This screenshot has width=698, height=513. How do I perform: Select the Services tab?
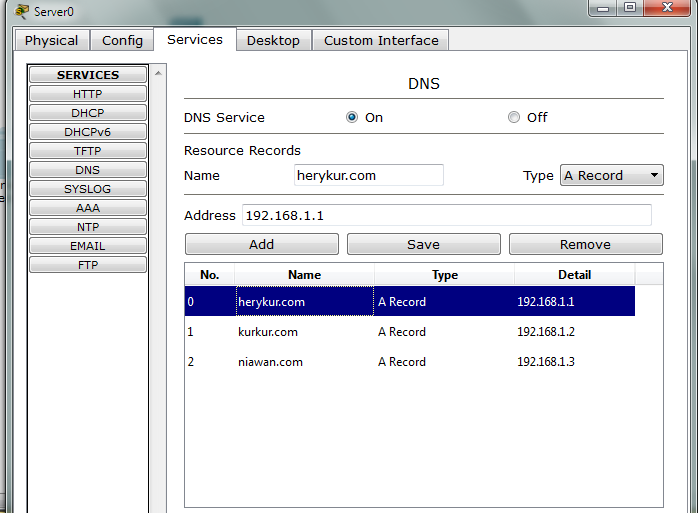point(195,40)
